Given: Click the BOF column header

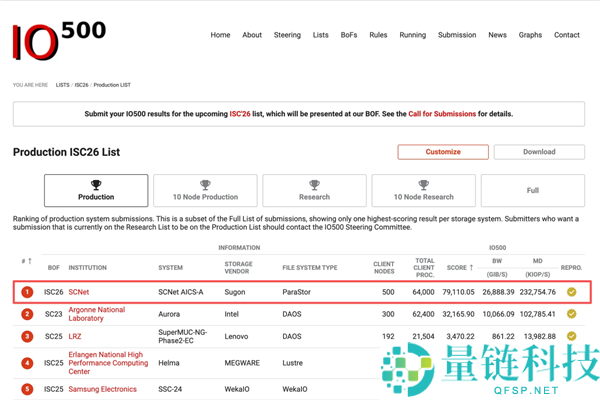Looking at the screenshot, I should coord(54,268).
